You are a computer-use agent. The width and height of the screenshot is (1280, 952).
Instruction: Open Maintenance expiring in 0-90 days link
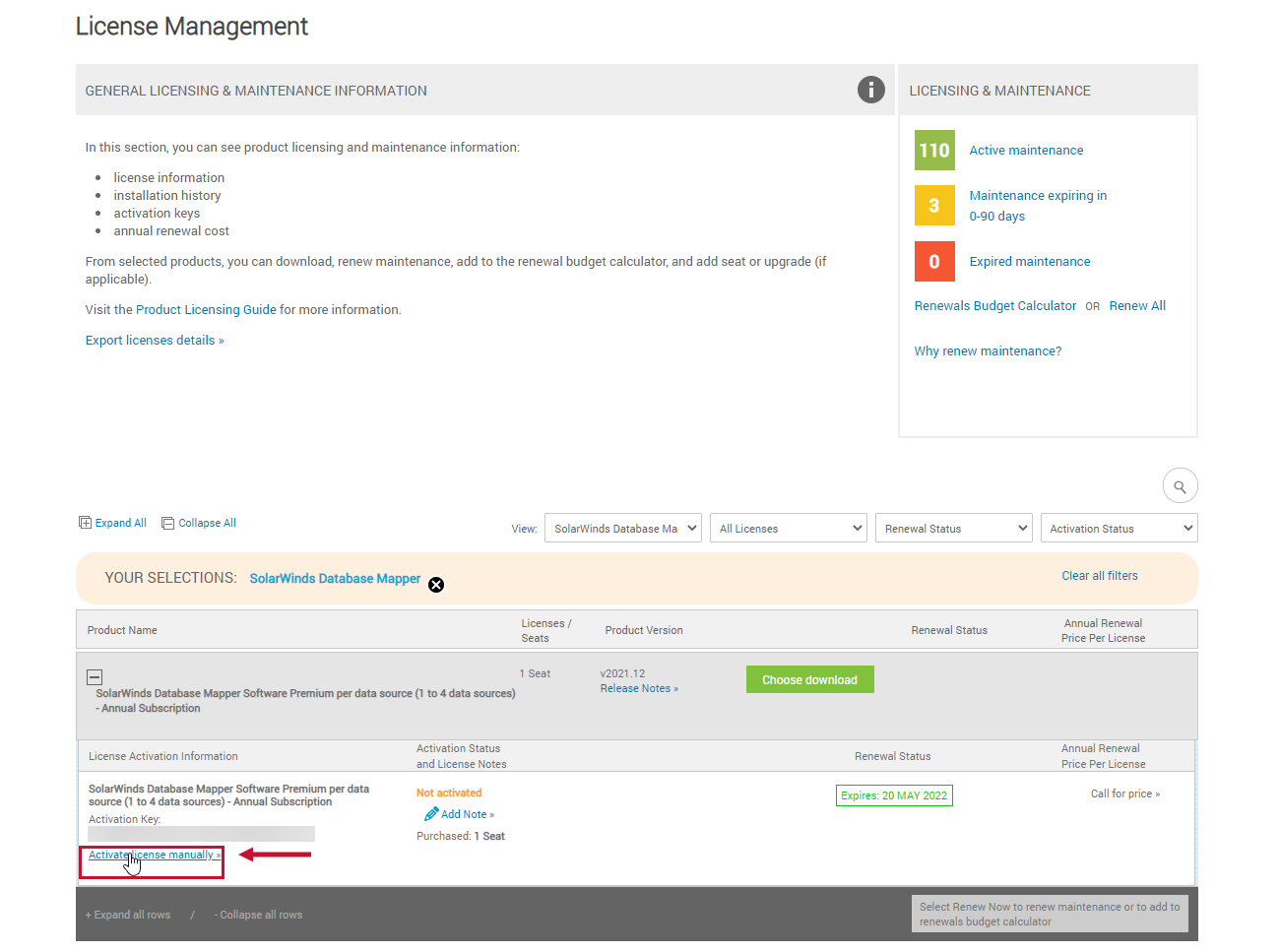click(1038, 206)
